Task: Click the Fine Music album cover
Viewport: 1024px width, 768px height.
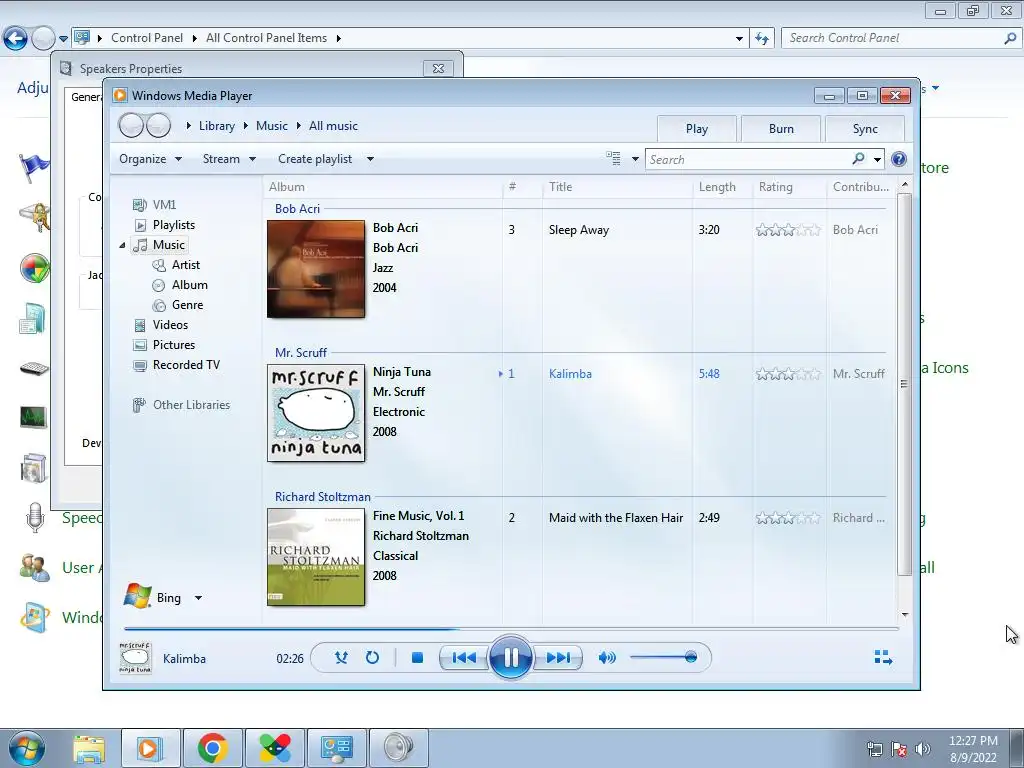Action: tap(316, 557)
